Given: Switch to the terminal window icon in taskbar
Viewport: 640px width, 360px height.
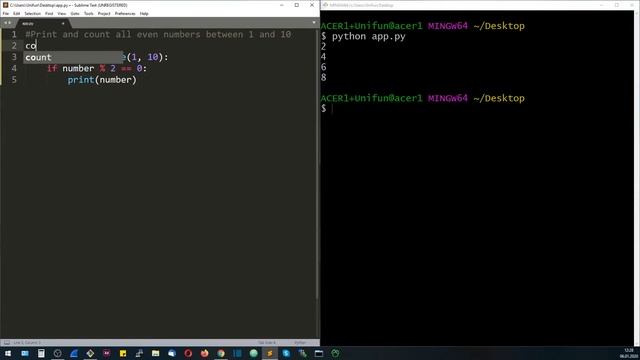Looking at the screenshot, I should pyautogui.click(x=319, y=353).
